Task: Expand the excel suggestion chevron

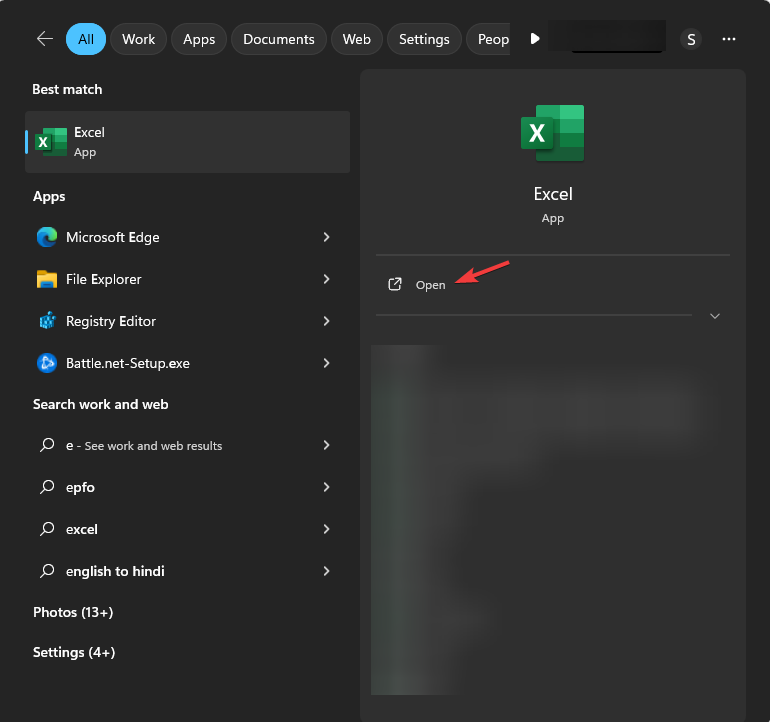Action: pyautogui.click(x=327, y=529)
